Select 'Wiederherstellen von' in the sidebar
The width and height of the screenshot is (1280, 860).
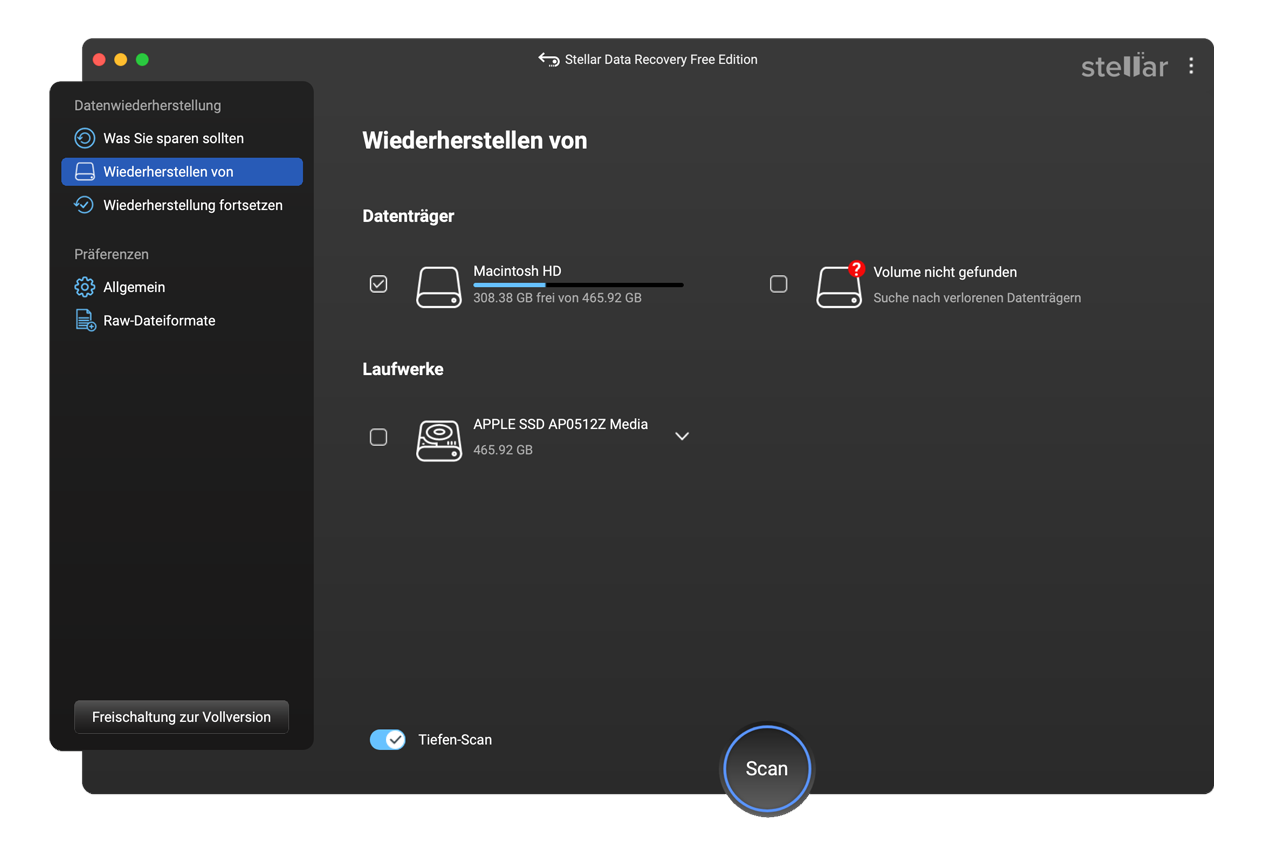[166, 171]
